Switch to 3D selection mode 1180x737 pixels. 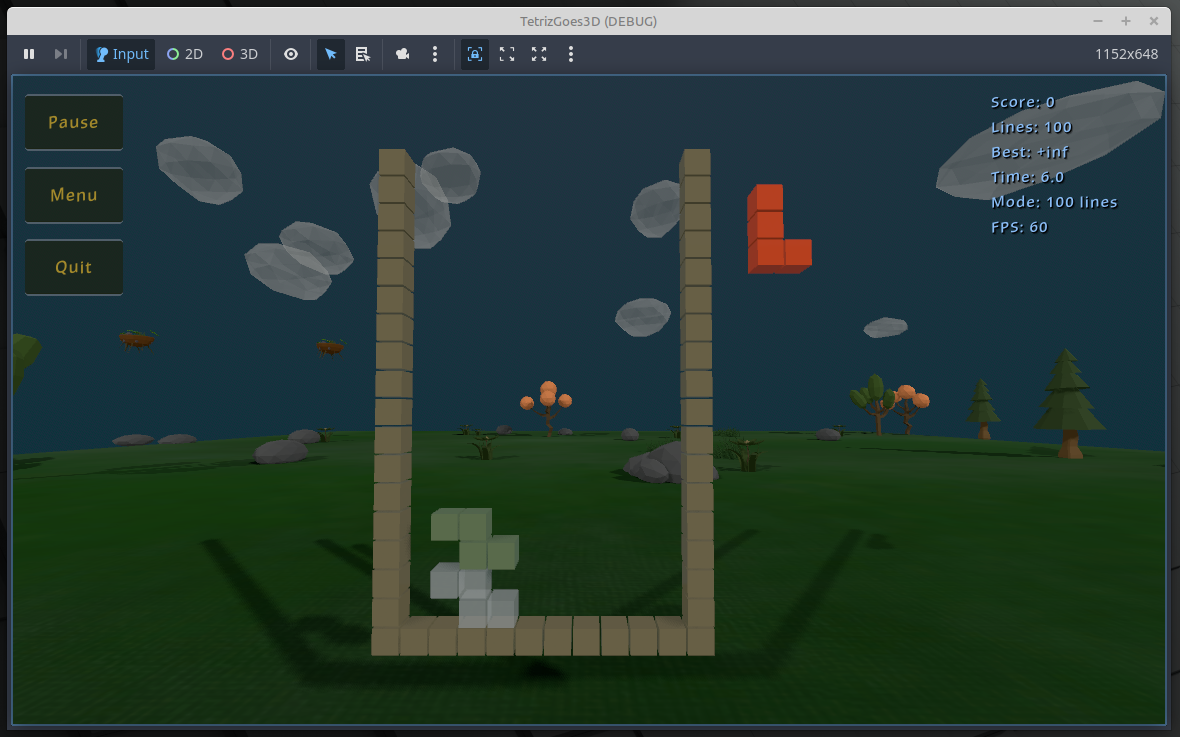[240, 54]
